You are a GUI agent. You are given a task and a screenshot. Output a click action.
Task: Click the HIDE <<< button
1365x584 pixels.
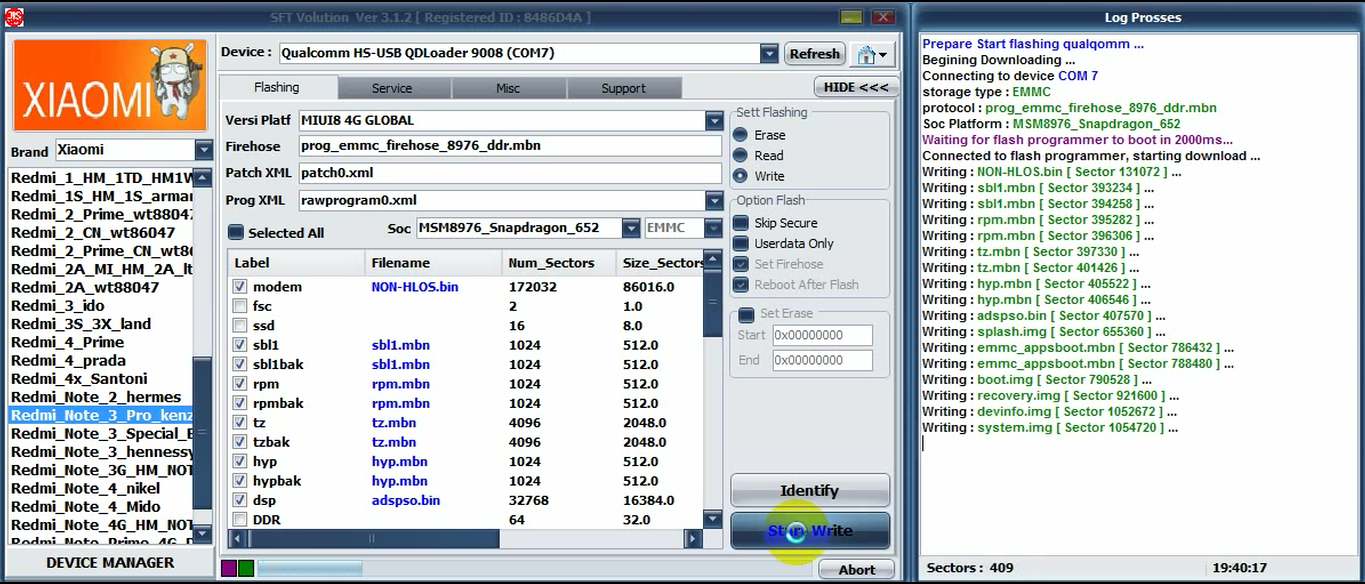point(855,87)
